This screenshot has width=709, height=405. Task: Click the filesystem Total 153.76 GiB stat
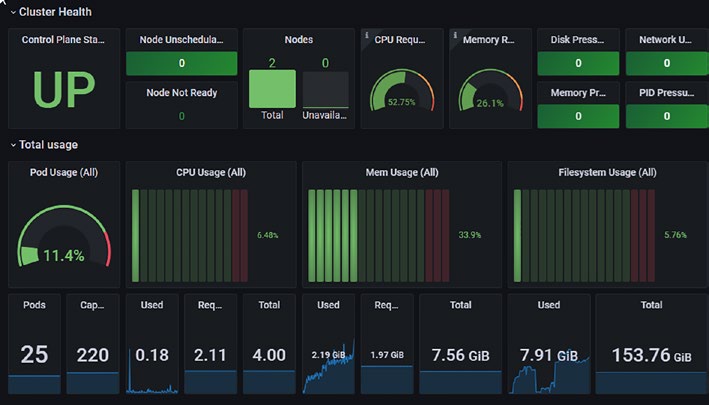click(651, 355)
